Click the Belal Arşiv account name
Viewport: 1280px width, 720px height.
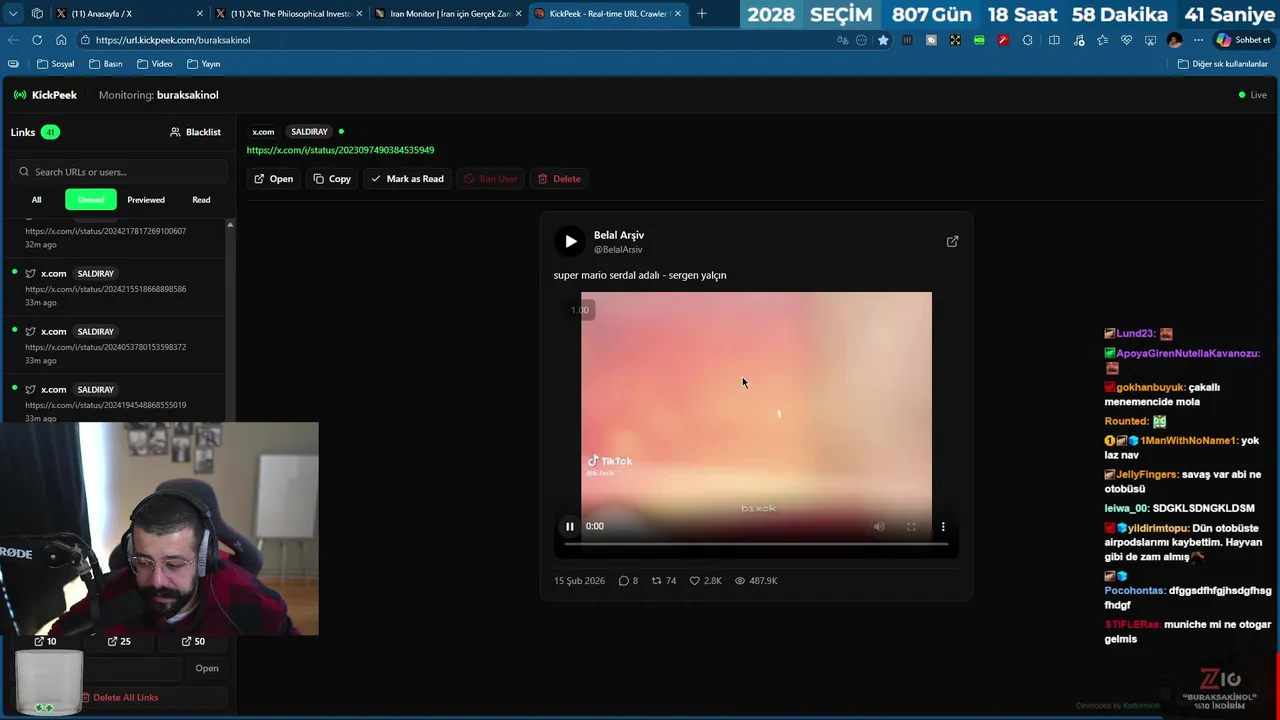(619, 235)
